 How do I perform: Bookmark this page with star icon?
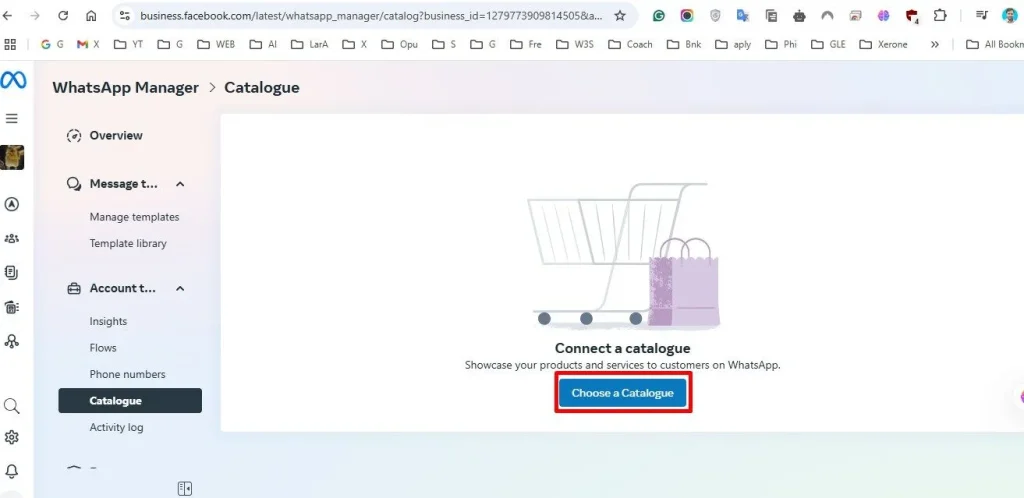pos(620,16)
